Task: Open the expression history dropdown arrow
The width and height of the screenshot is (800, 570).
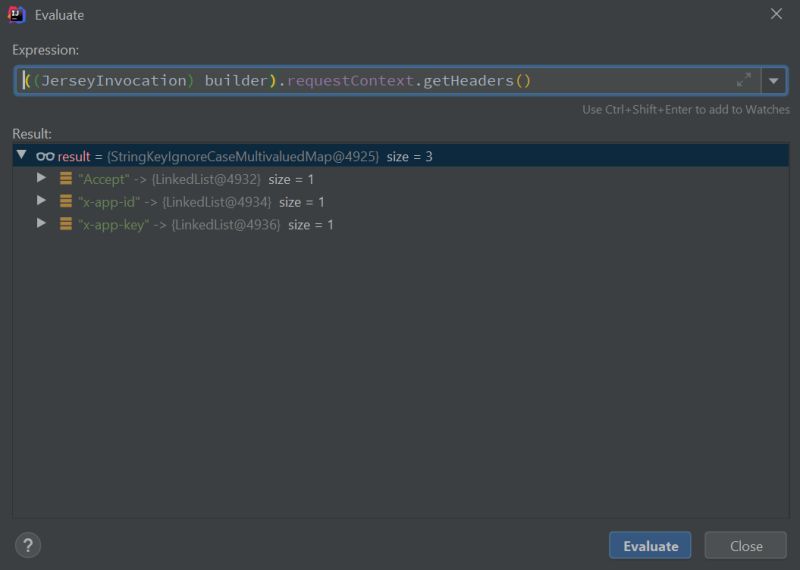Action: (773, 81)
